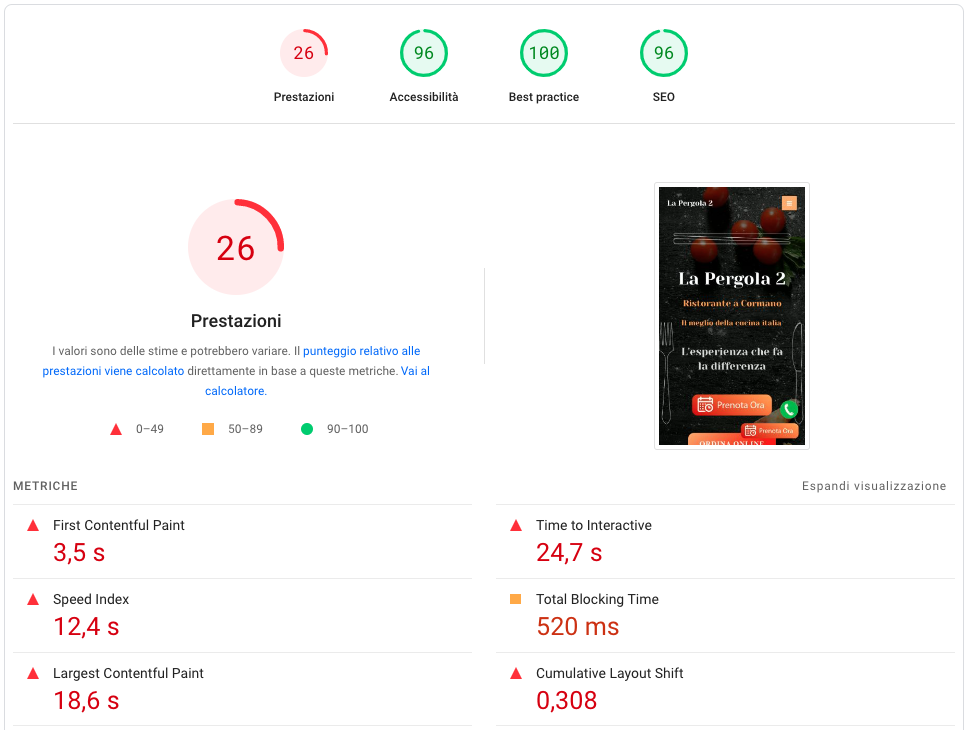This screenshot has width=969, height=730.
Task: Click the Prestazioni label under top gauge
Action: (x=303, y=97)
